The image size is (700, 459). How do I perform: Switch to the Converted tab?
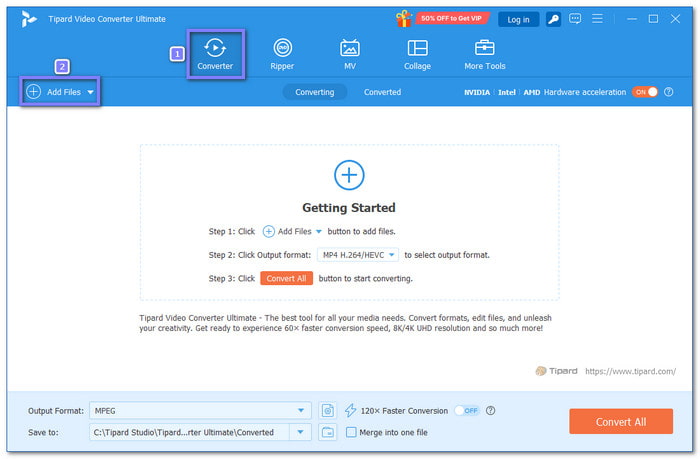382,92
